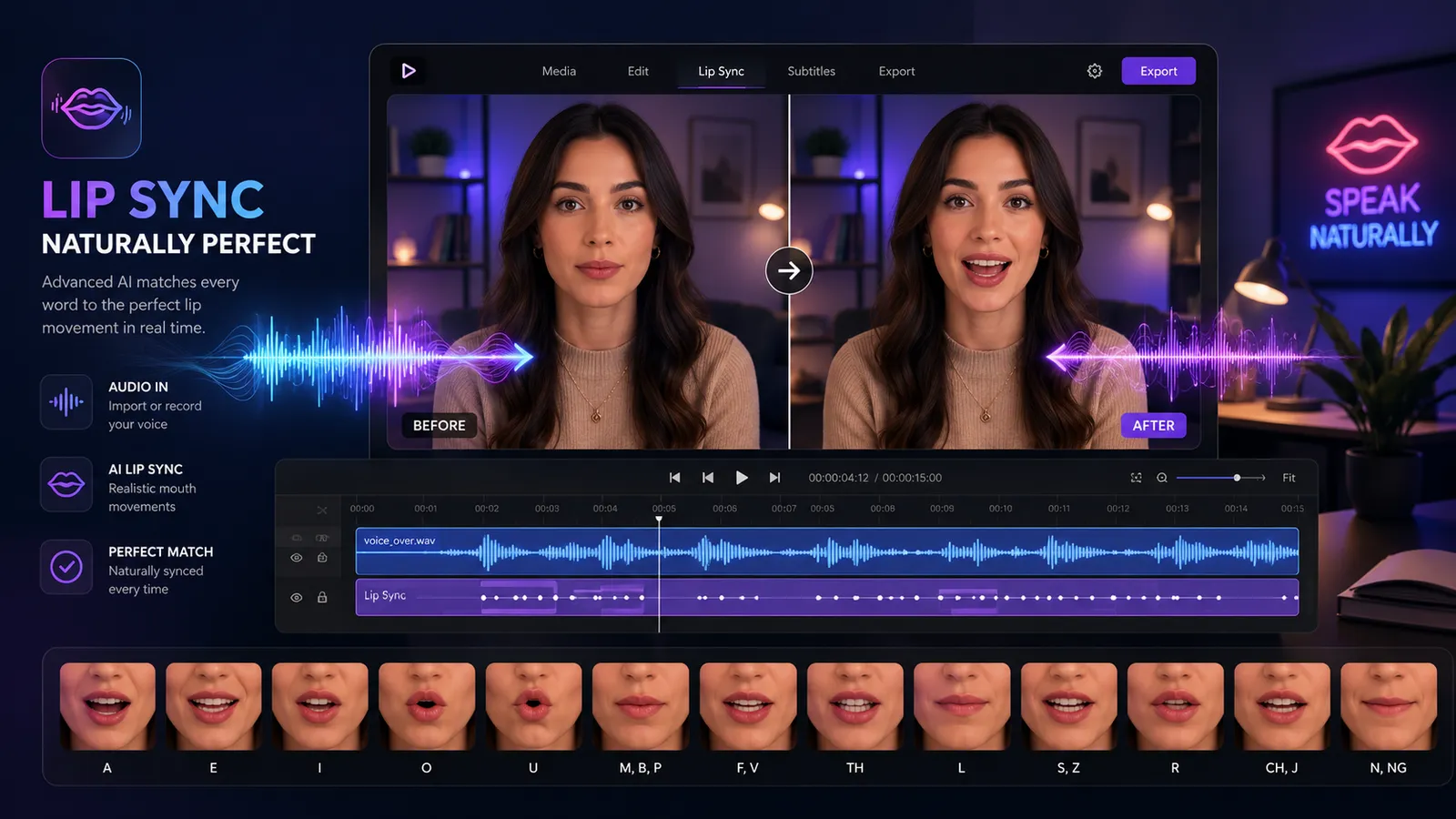This screenshot has height=819, width=1456.
Task: Select the N, NG viseme thumbnail
Action: pos(1389,706)
